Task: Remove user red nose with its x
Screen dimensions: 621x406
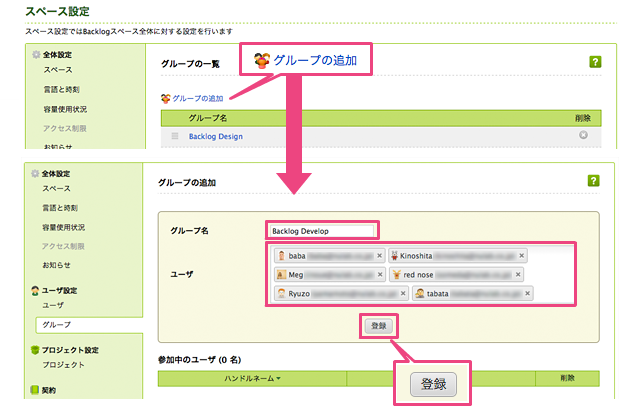Action: click(x=518, y=274)
